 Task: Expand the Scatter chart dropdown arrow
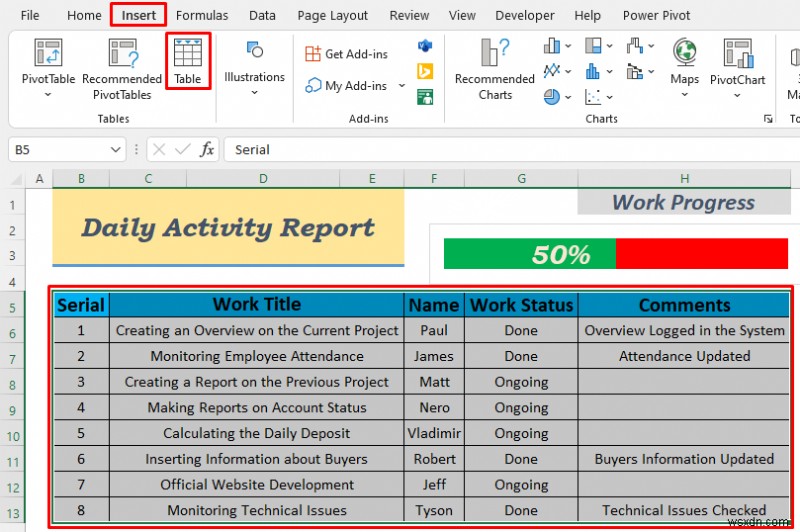[x=610, y=97]
